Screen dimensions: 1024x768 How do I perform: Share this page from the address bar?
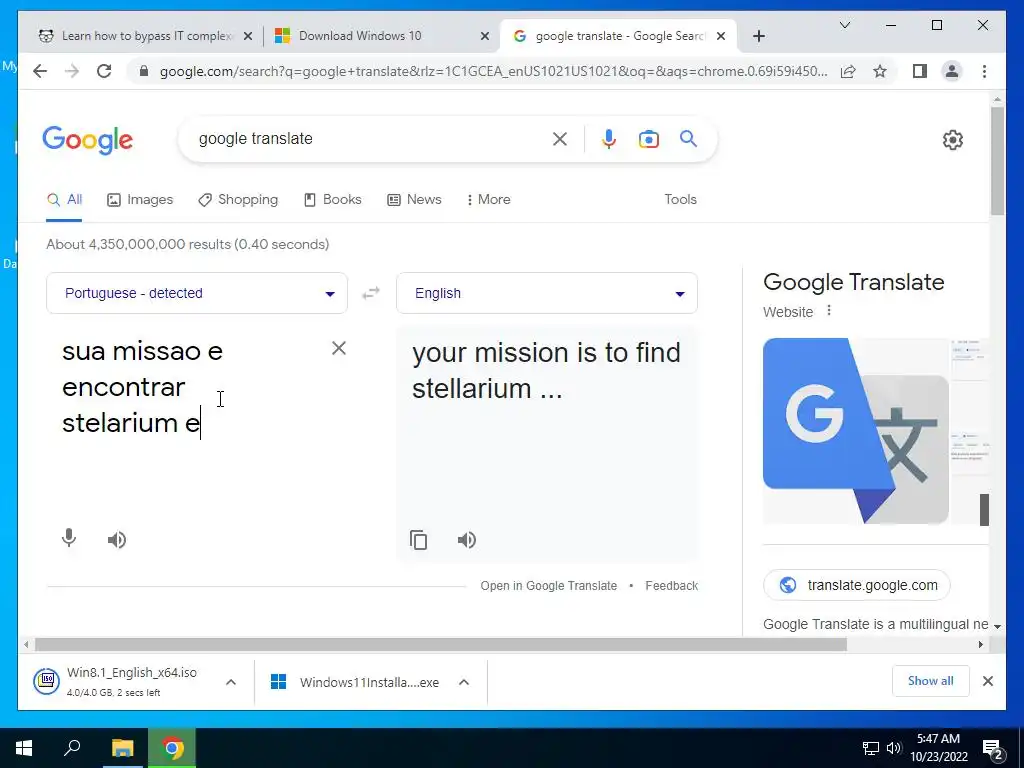pyautogui.click(x=848, y=71)
